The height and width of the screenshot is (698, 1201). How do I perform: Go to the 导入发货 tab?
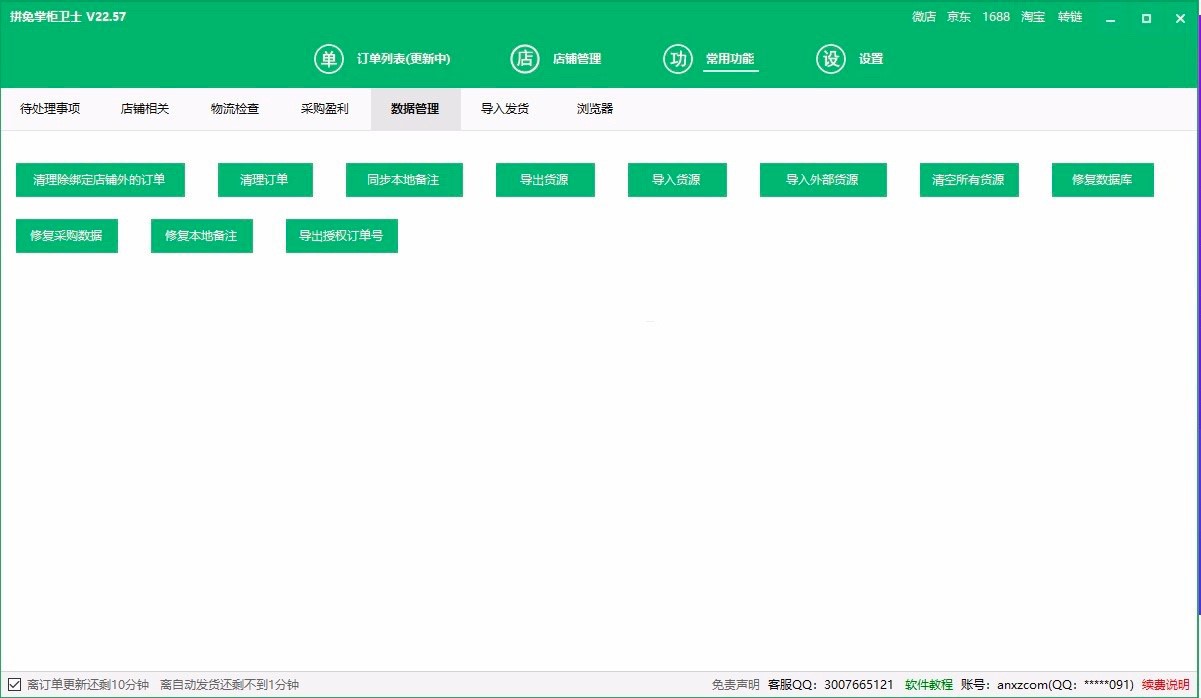[x=505, y=109]
